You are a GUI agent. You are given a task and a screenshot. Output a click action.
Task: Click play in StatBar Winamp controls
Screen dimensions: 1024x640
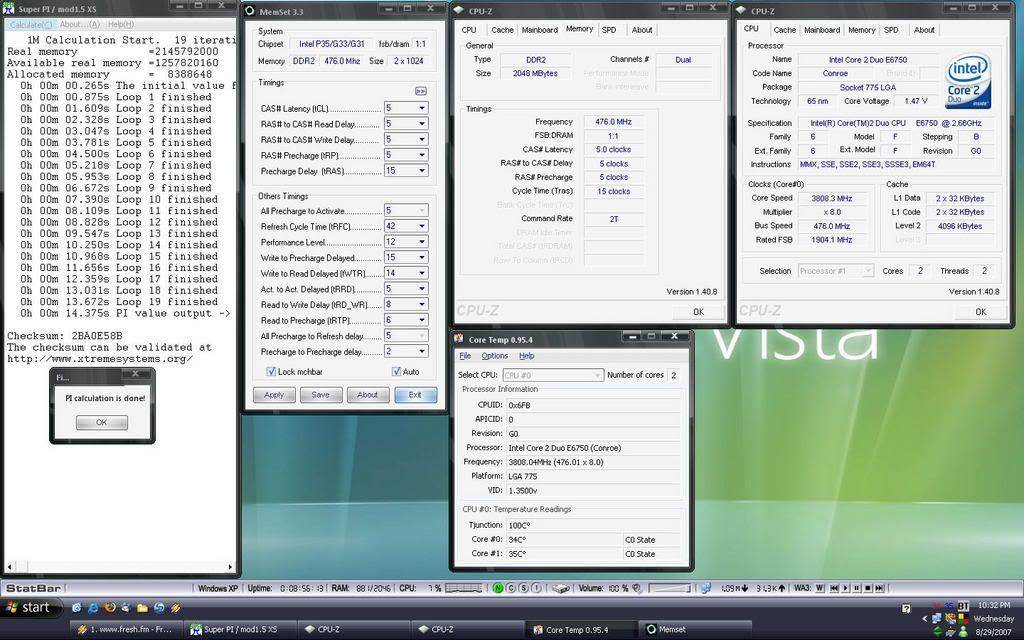pyautogui.click(x=846, y=588)
